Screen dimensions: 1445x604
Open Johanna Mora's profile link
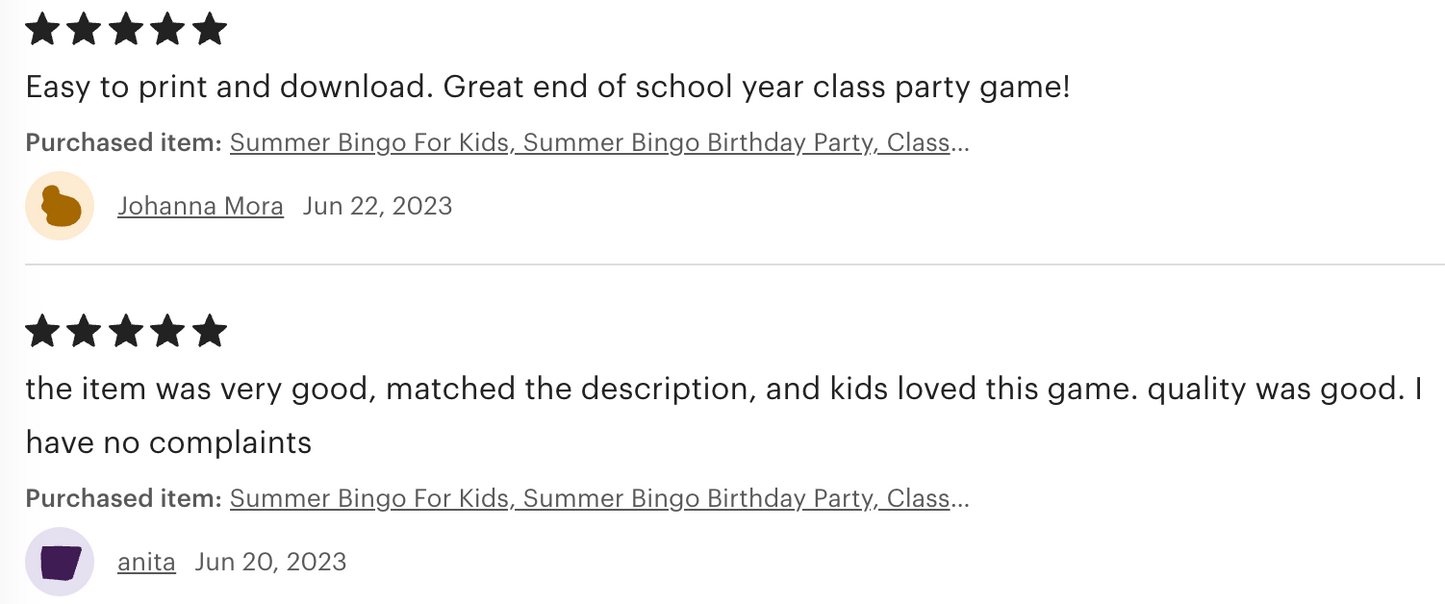point(200,206)
